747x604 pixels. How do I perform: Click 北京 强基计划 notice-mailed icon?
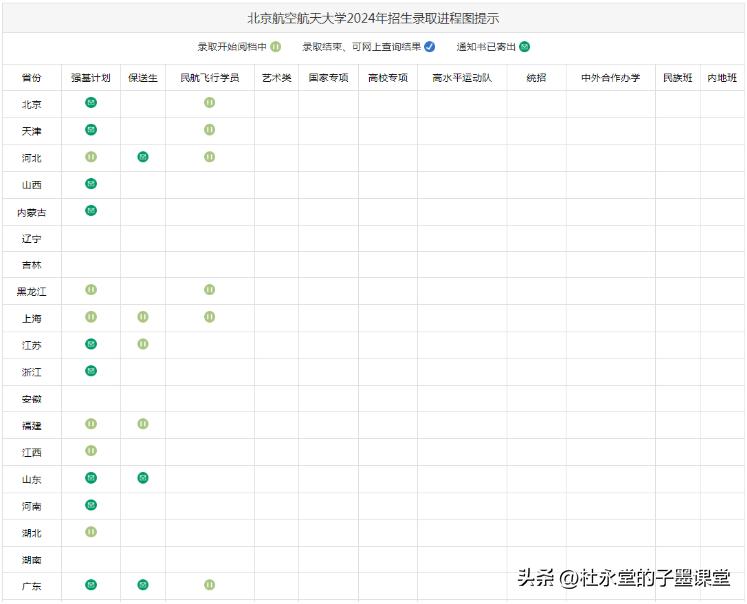[91, 102]
